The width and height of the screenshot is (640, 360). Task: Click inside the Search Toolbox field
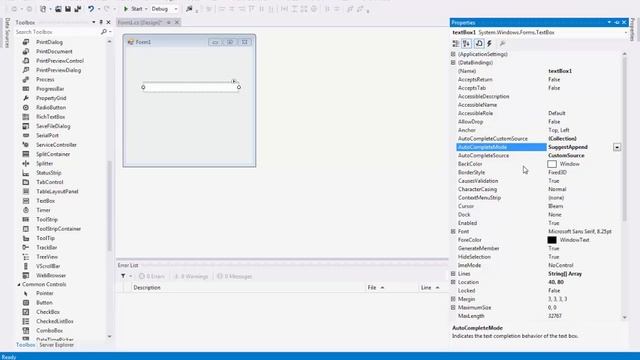point(57,31)
